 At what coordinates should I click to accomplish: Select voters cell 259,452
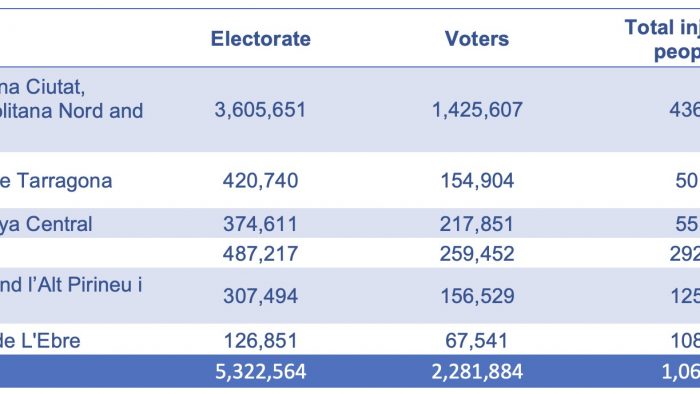477,254
